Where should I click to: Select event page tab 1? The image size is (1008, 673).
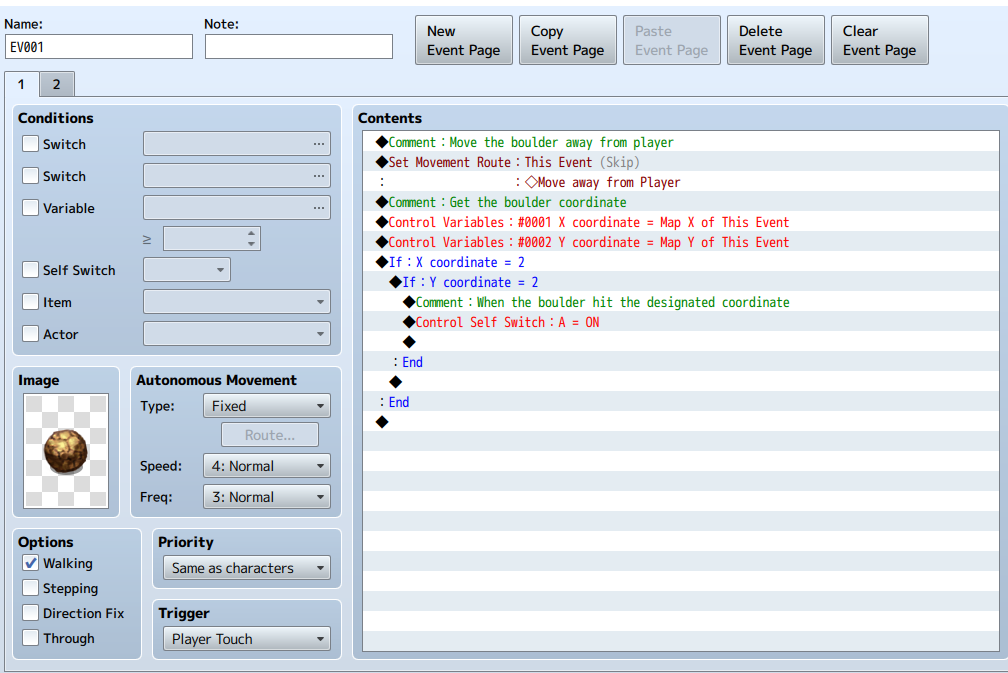pyautogui.click(x=21, y=84)
